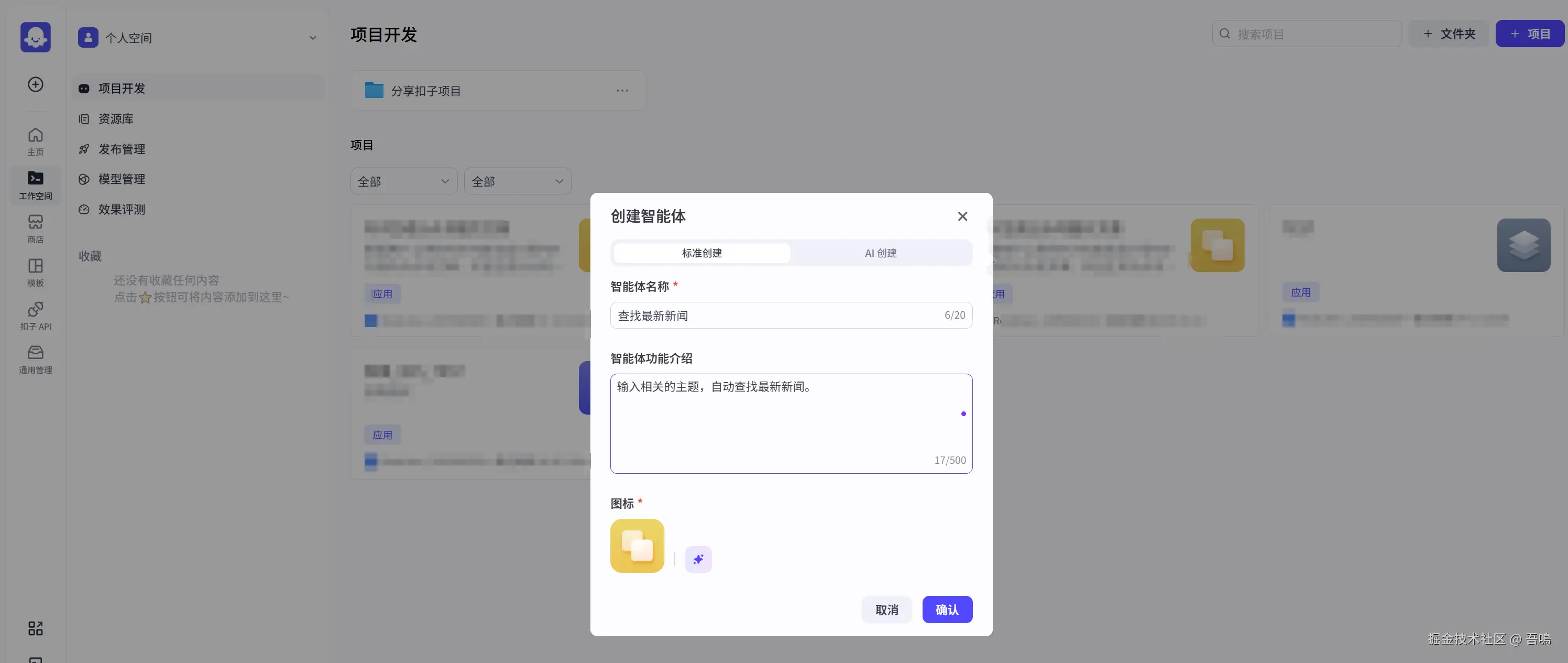Open the Home icon in left sidebar

(x=35, y=140)
